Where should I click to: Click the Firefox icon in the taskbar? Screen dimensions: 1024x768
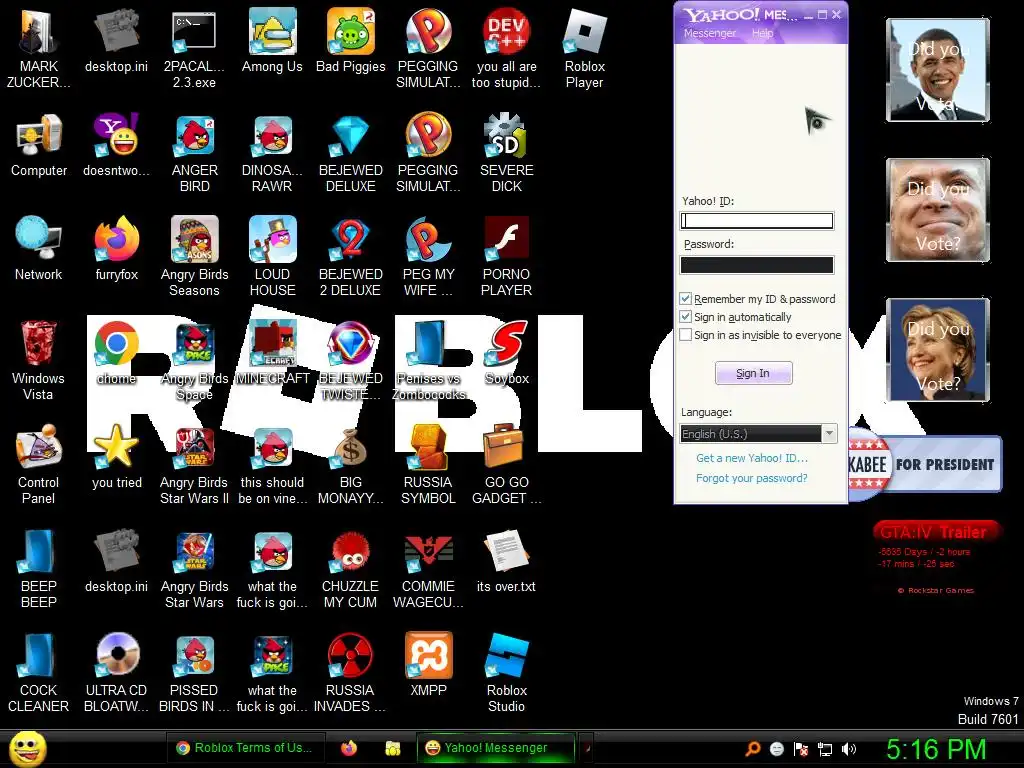click(x=349, y=748)
